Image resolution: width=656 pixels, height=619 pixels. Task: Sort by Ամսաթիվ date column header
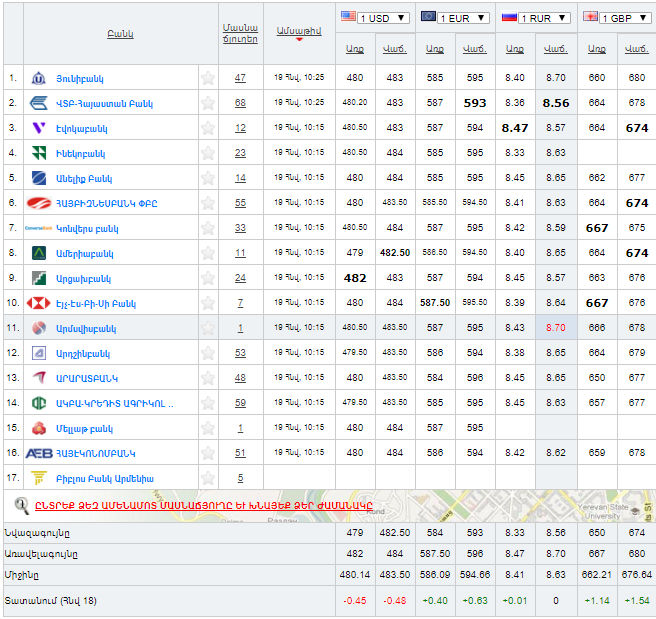pos(298,32)
